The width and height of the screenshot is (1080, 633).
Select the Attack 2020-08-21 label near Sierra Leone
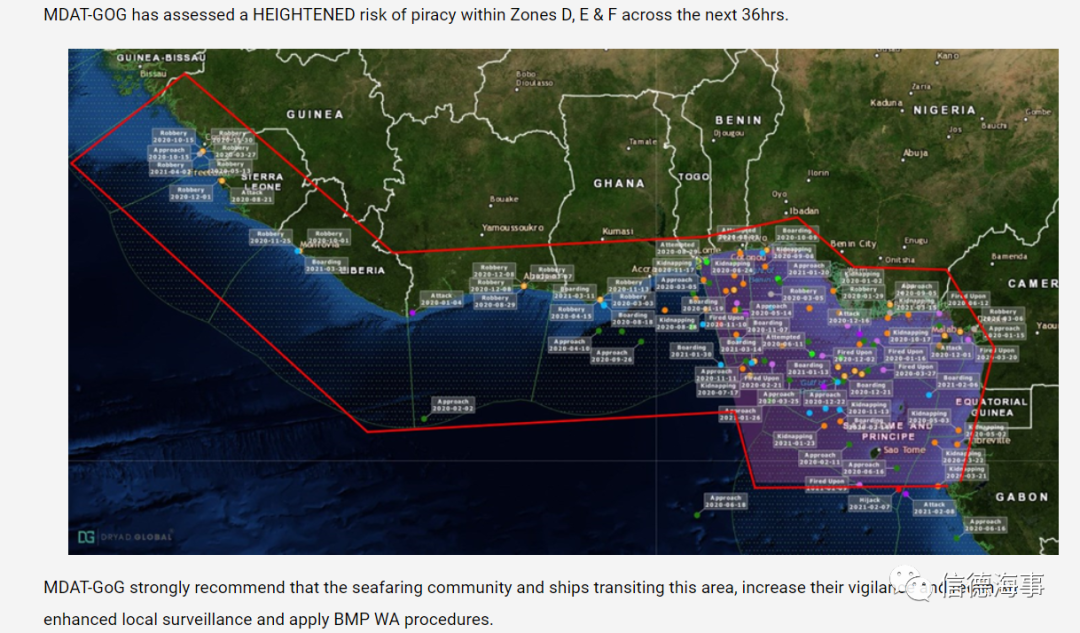pos(251,196)
